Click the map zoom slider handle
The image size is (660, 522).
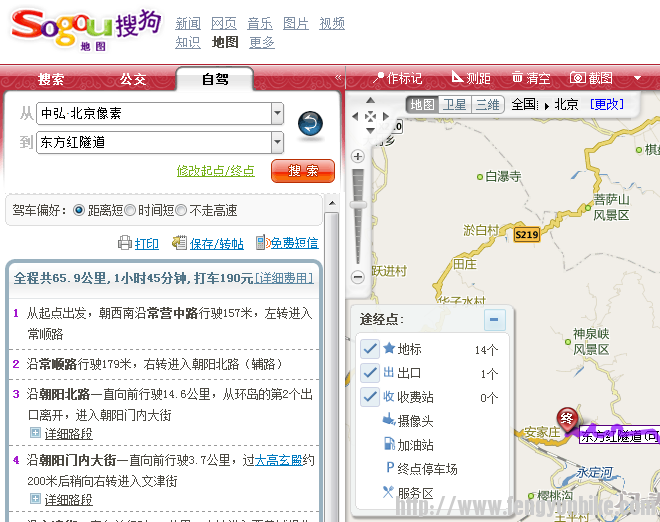pyautogui.click(x=358, y=204)
